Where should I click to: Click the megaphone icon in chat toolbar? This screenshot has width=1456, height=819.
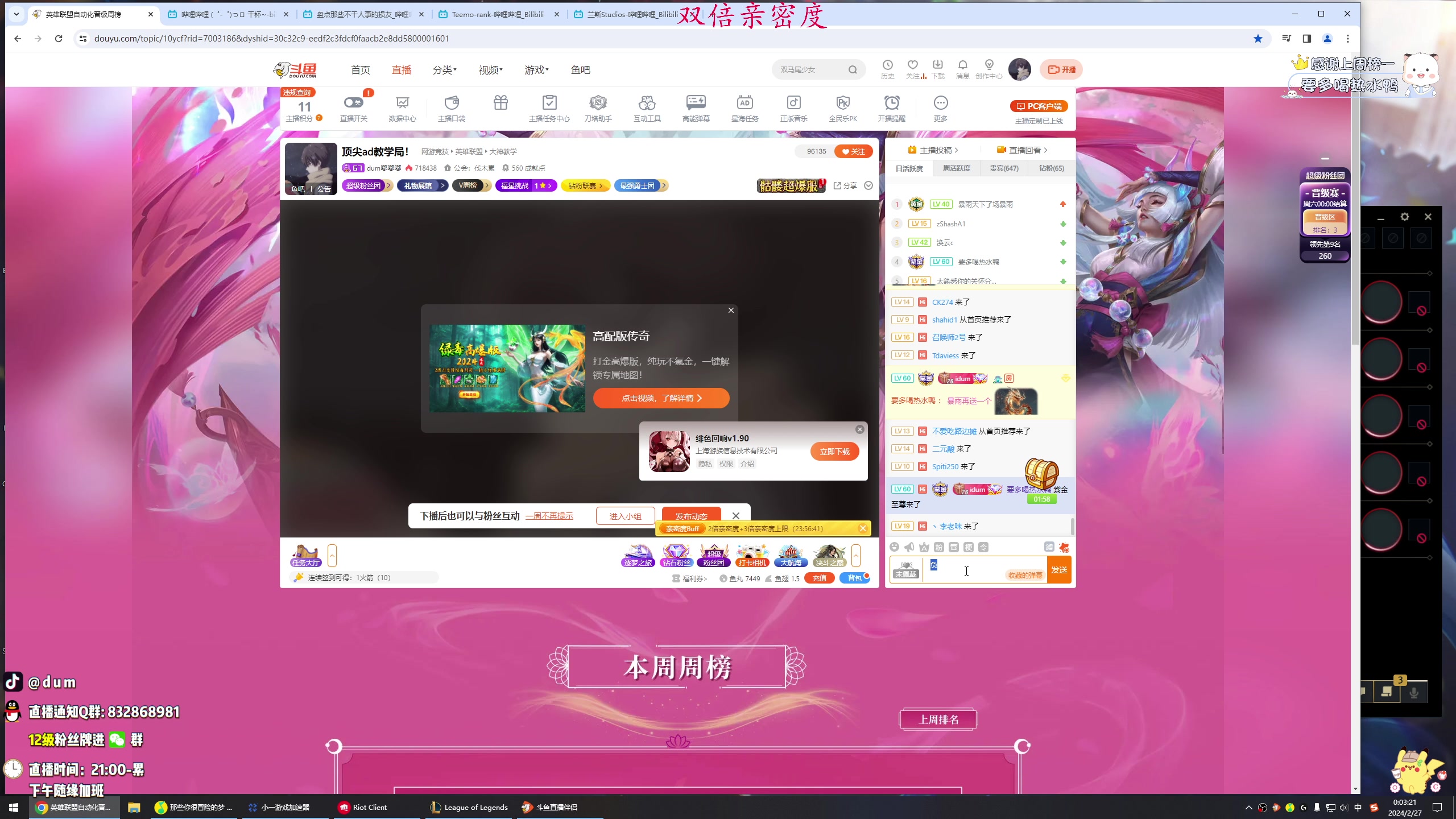pyautogui.click(x=909, y=547)
